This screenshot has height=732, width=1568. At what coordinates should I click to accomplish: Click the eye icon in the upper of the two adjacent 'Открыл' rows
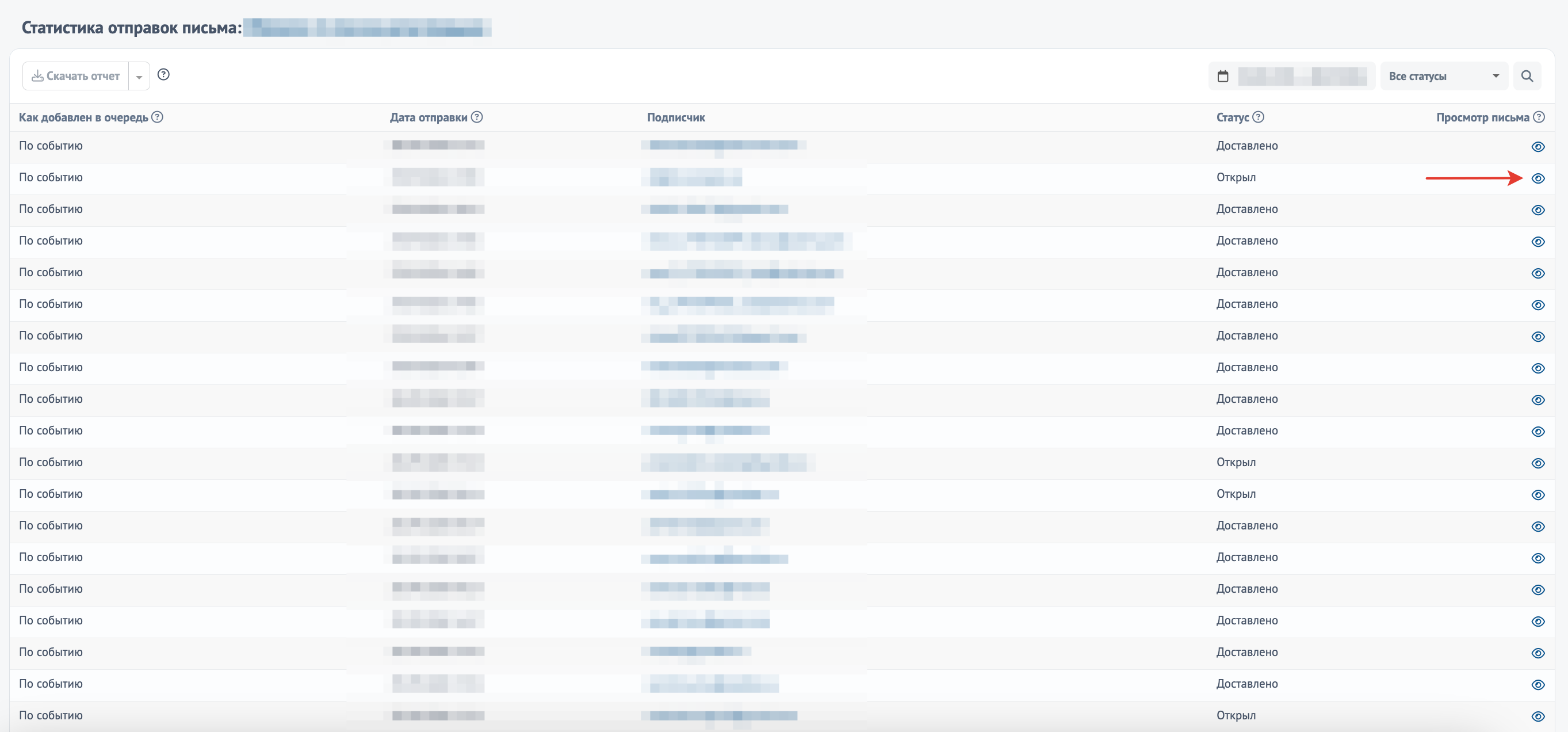pyautogui.click(x=1538, y=463)
